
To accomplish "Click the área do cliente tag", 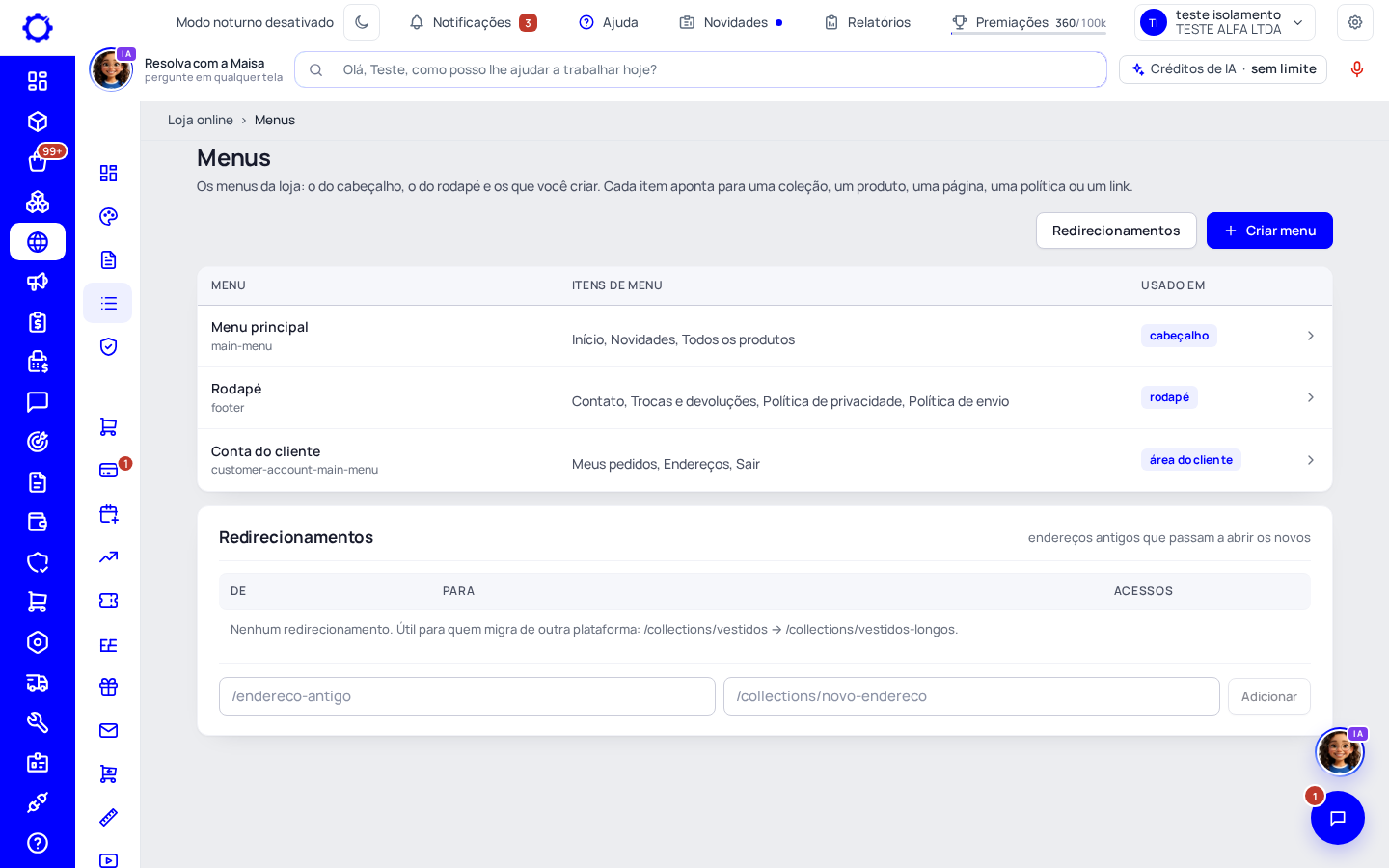I will click(1190, 460).
